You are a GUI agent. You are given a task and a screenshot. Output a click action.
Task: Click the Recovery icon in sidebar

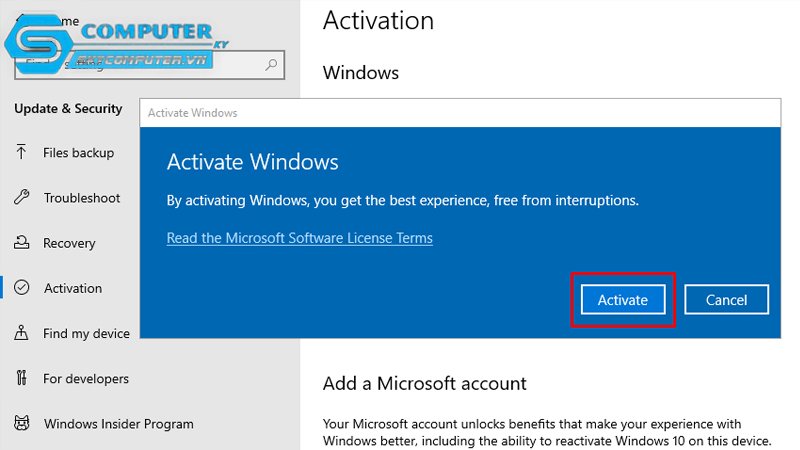(x=21, y=242)
